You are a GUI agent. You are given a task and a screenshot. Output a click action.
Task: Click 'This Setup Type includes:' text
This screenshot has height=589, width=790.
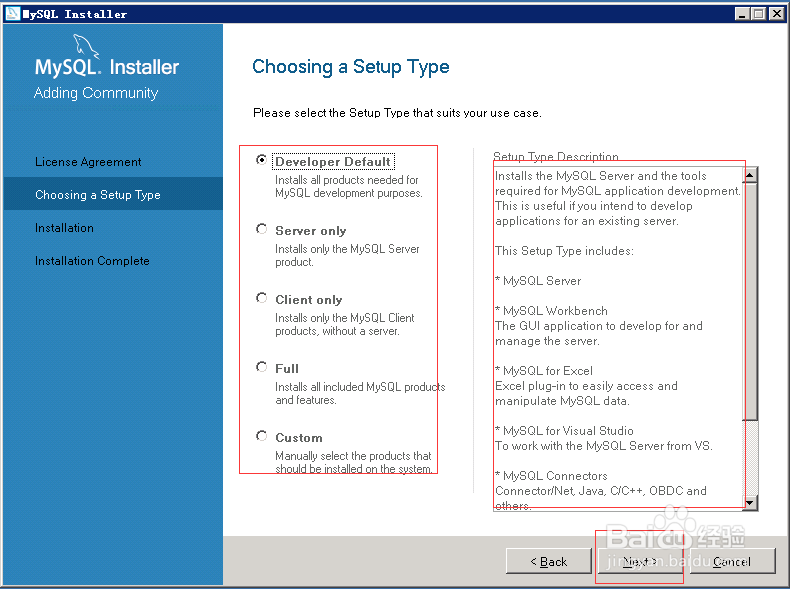(564, 251)
